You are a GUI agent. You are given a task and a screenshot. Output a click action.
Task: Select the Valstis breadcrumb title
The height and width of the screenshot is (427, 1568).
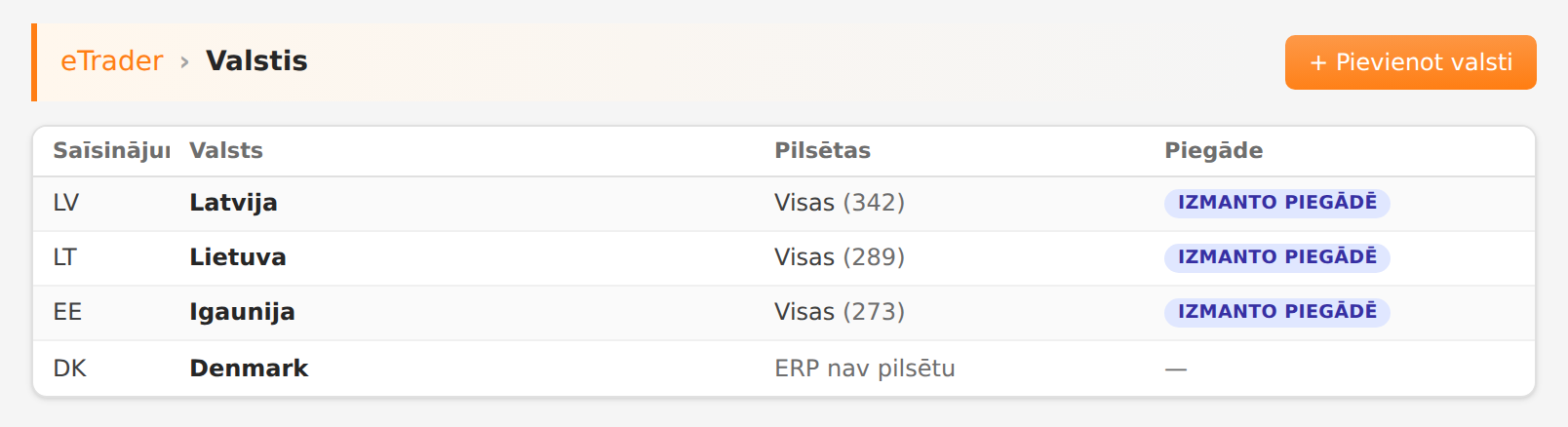256,61
